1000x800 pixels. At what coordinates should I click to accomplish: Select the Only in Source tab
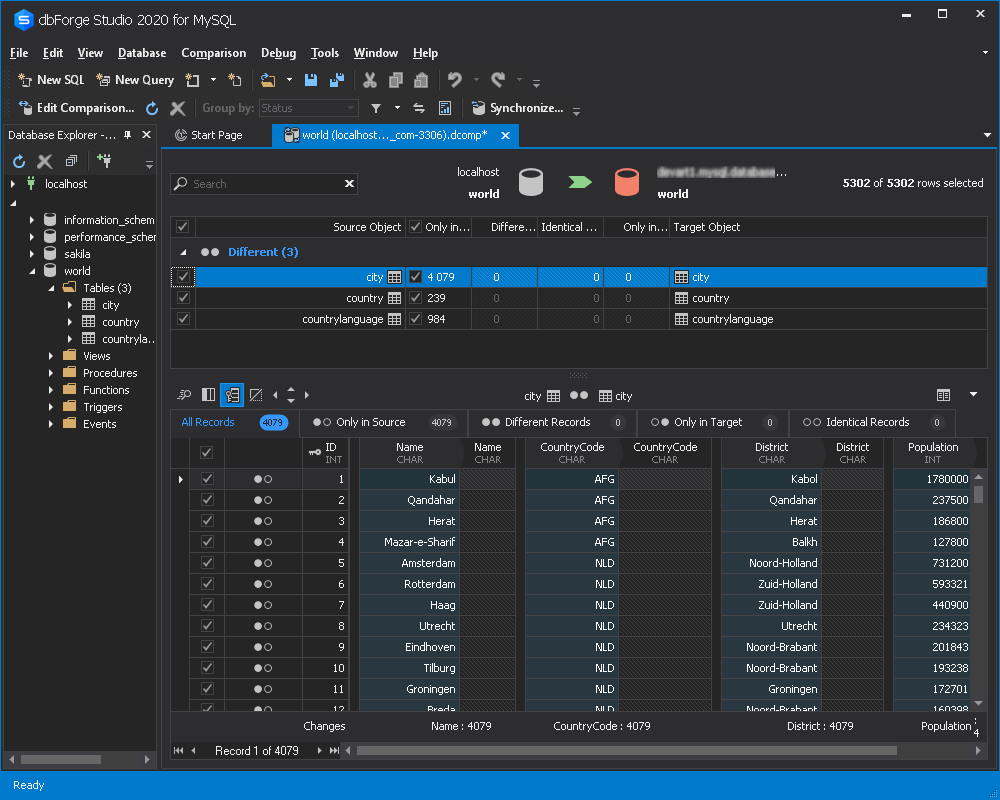[x=383, y=422]
